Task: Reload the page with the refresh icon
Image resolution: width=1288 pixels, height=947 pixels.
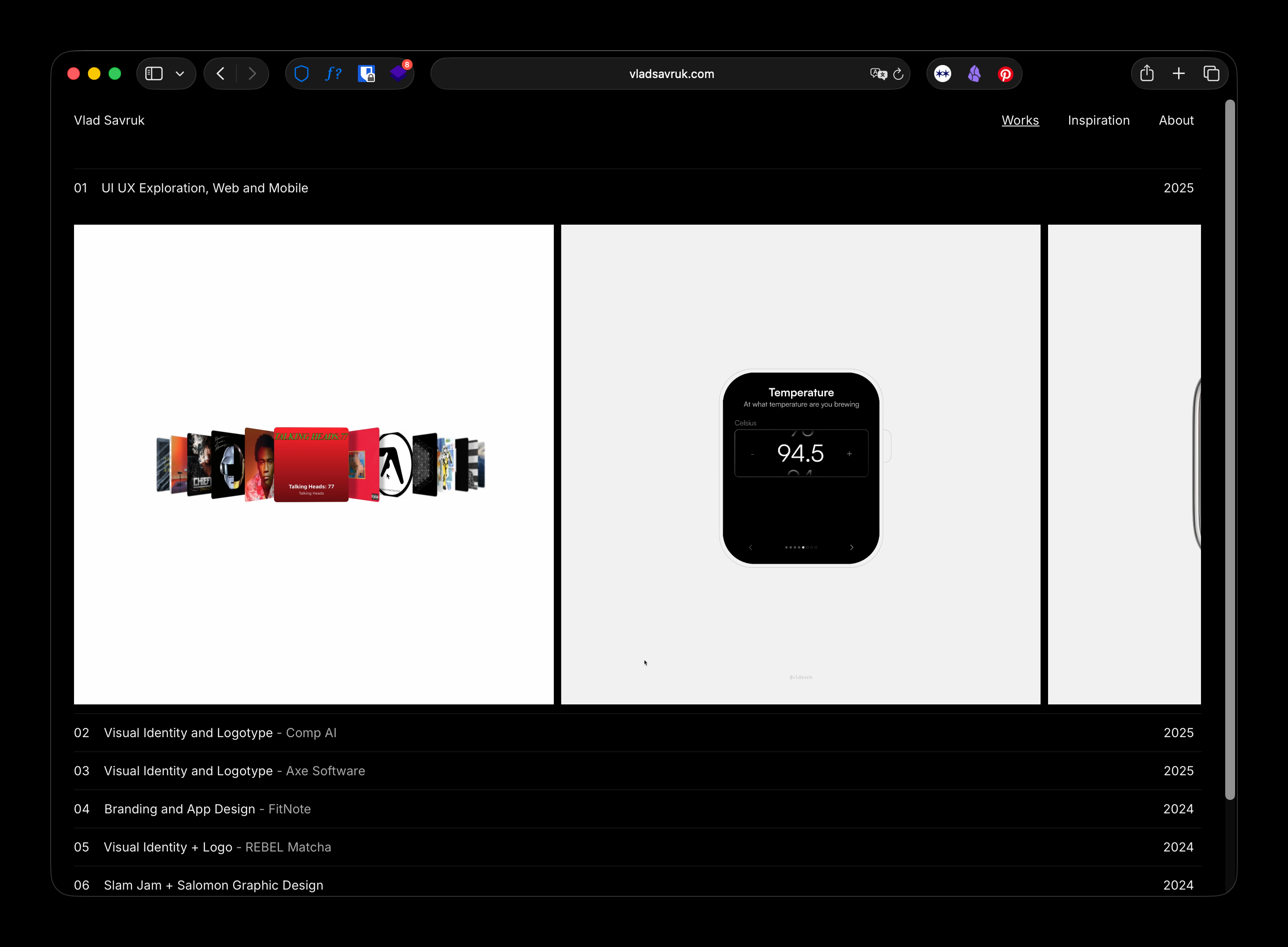Action: coord(898,74)
